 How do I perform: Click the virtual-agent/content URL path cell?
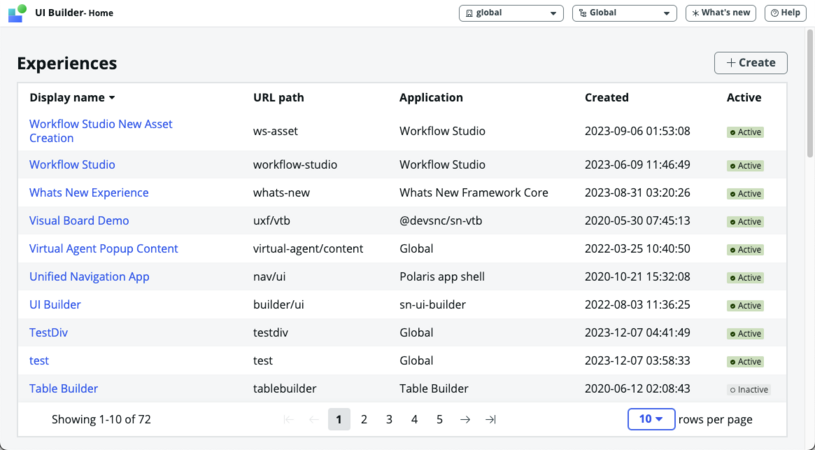tap(308, 249)
